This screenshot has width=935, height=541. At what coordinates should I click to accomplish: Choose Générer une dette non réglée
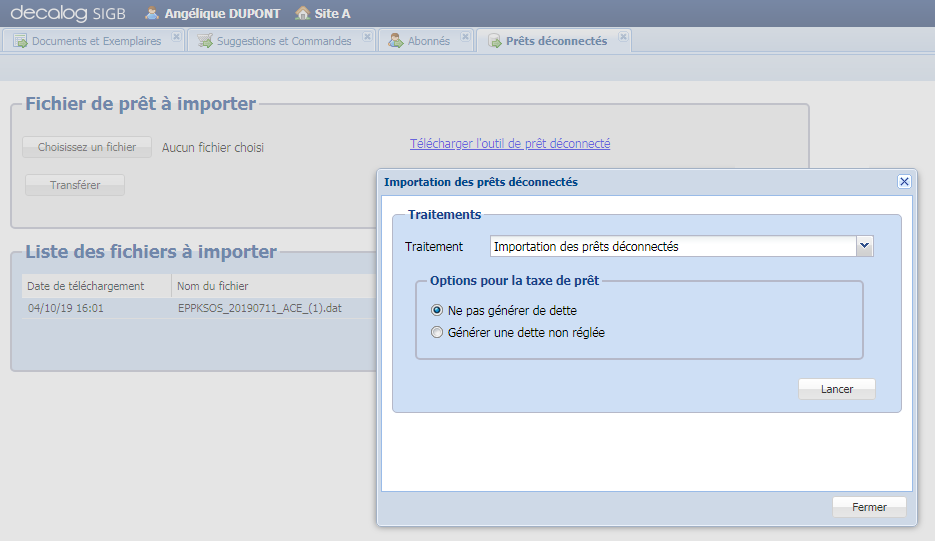click(437, 332)
